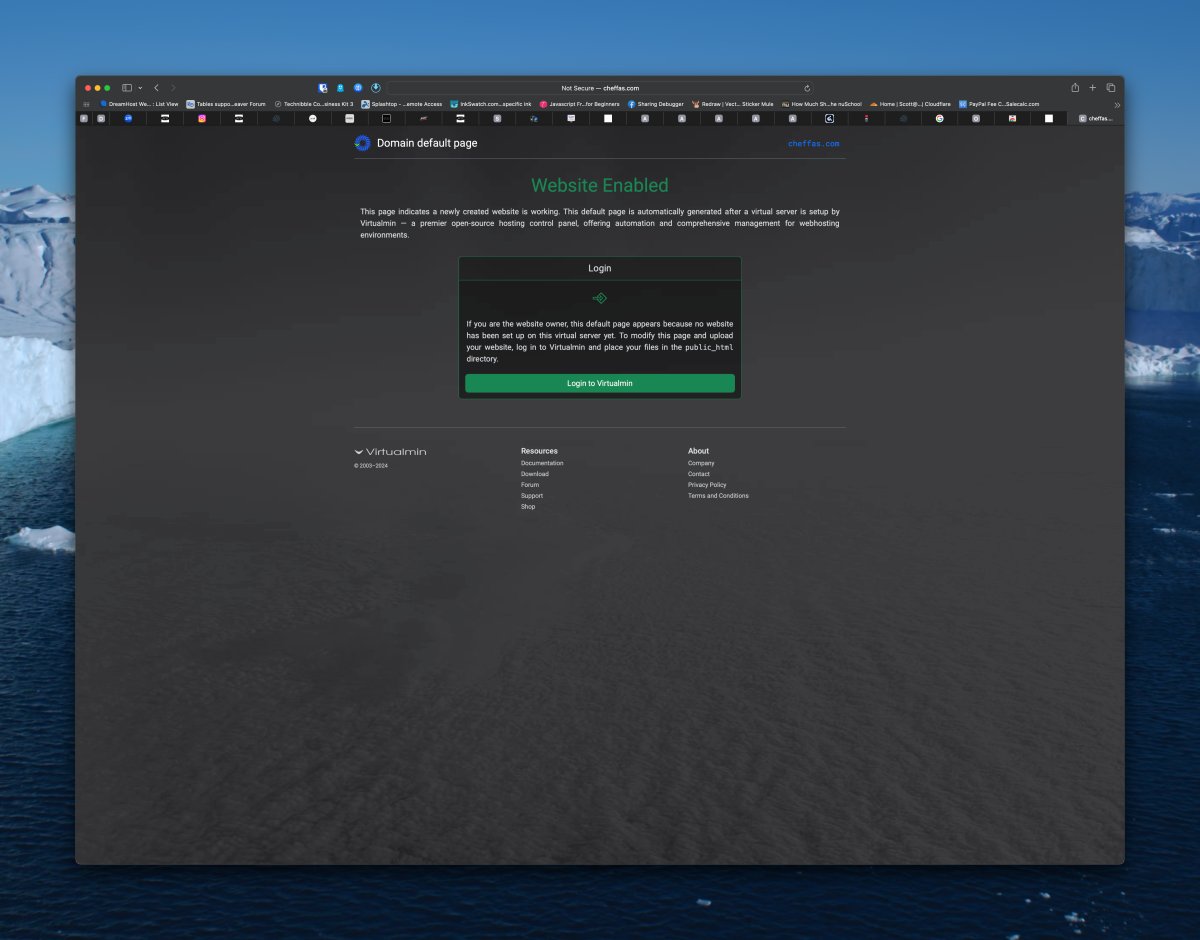The height and width of the screenshot is (940, 1200).
Task: Open the downloads toolbar icon
Action: pyautogui.click(x=376, y=88)
